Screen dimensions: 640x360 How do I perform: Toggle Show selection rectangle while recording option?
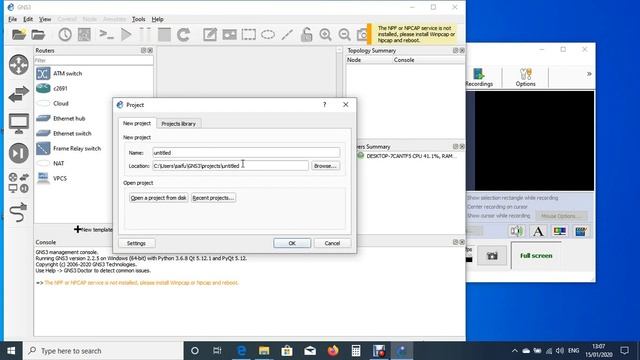(x=512, y=198)
